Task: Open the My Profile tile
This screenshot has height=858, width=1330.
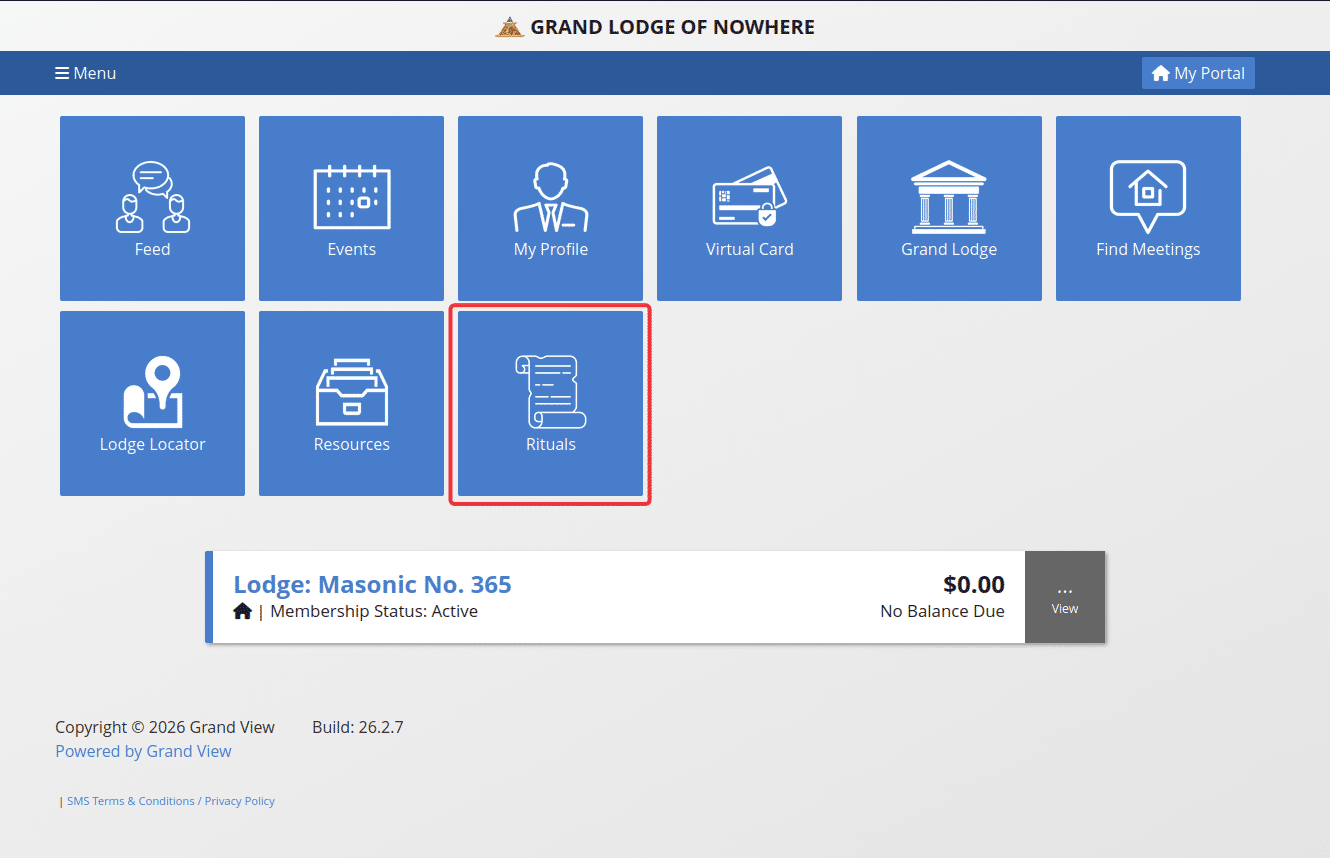Action: tap(550, 208)
